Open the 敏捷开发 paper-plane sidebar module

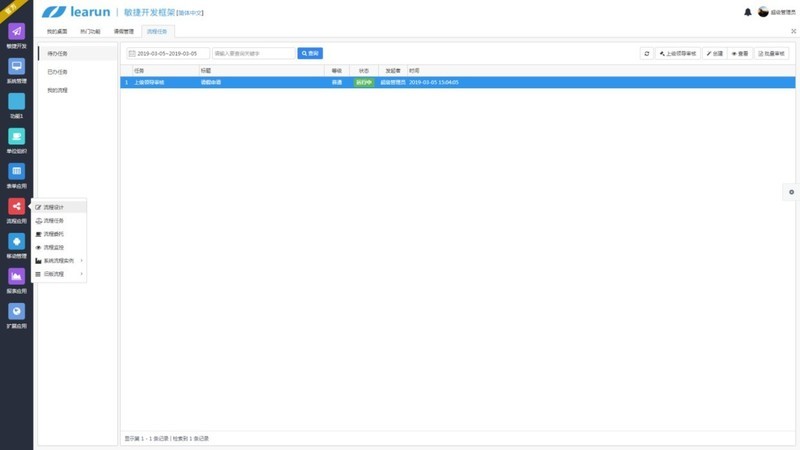(16, 32)
